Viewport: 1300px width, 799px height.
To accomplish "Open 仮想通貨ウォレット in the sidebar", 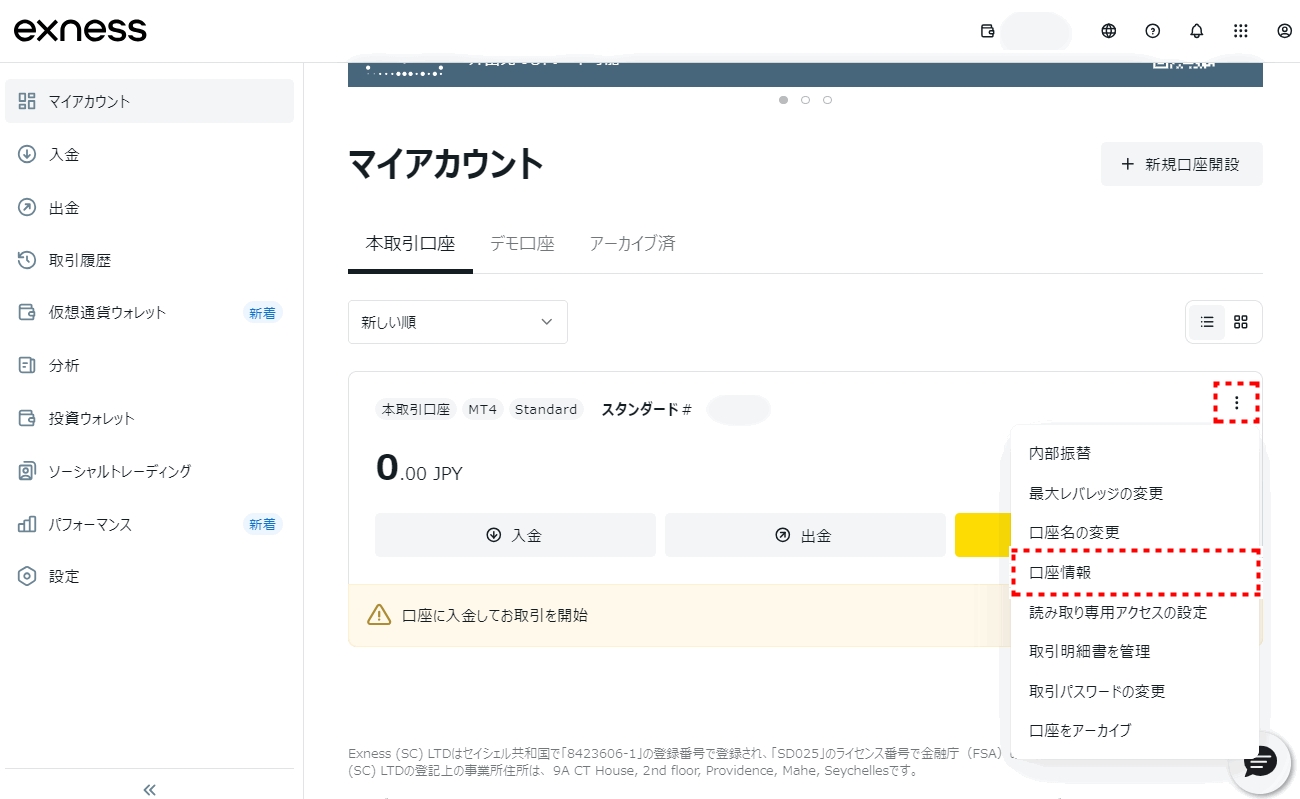I will tap(107, 312).
